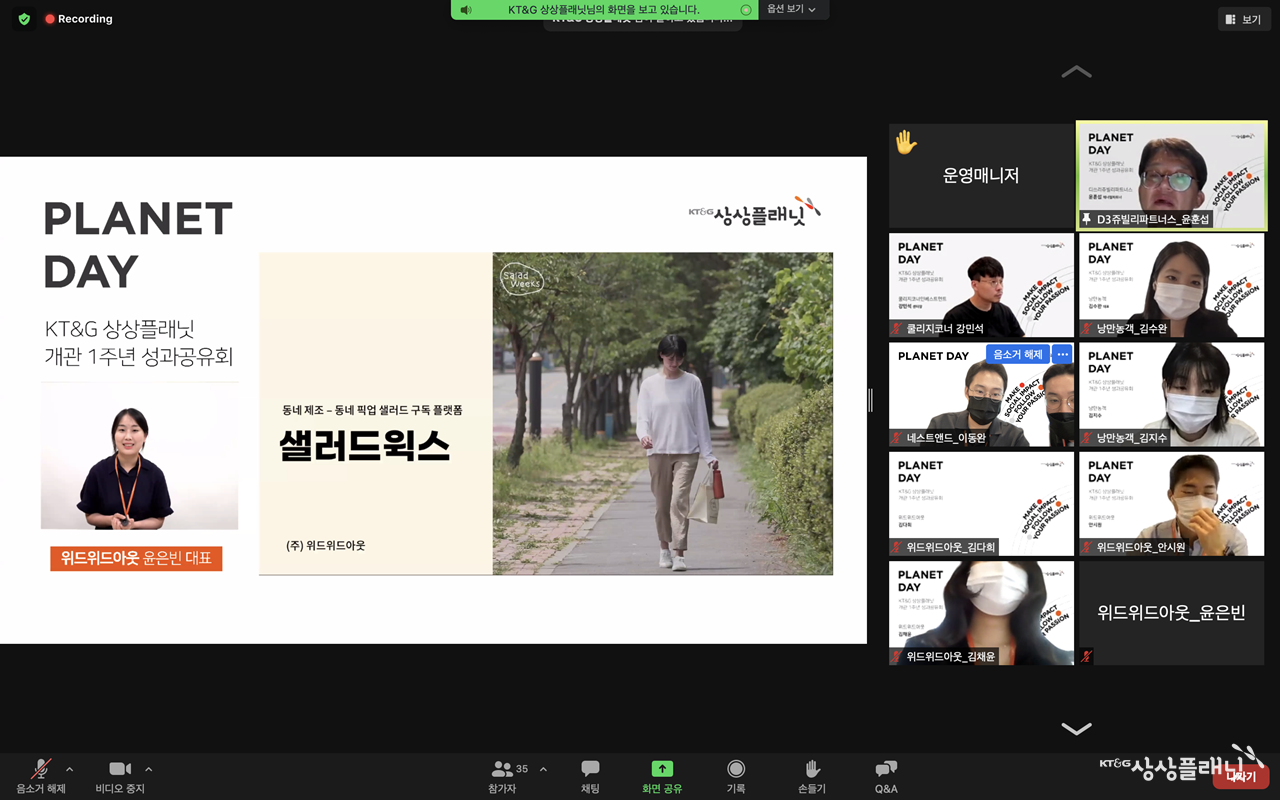Screen dimensions: 1280x800
Task: Select the D3쥬빌리파트너스_윤훈섭 video tile
Action: (1172, 176)
